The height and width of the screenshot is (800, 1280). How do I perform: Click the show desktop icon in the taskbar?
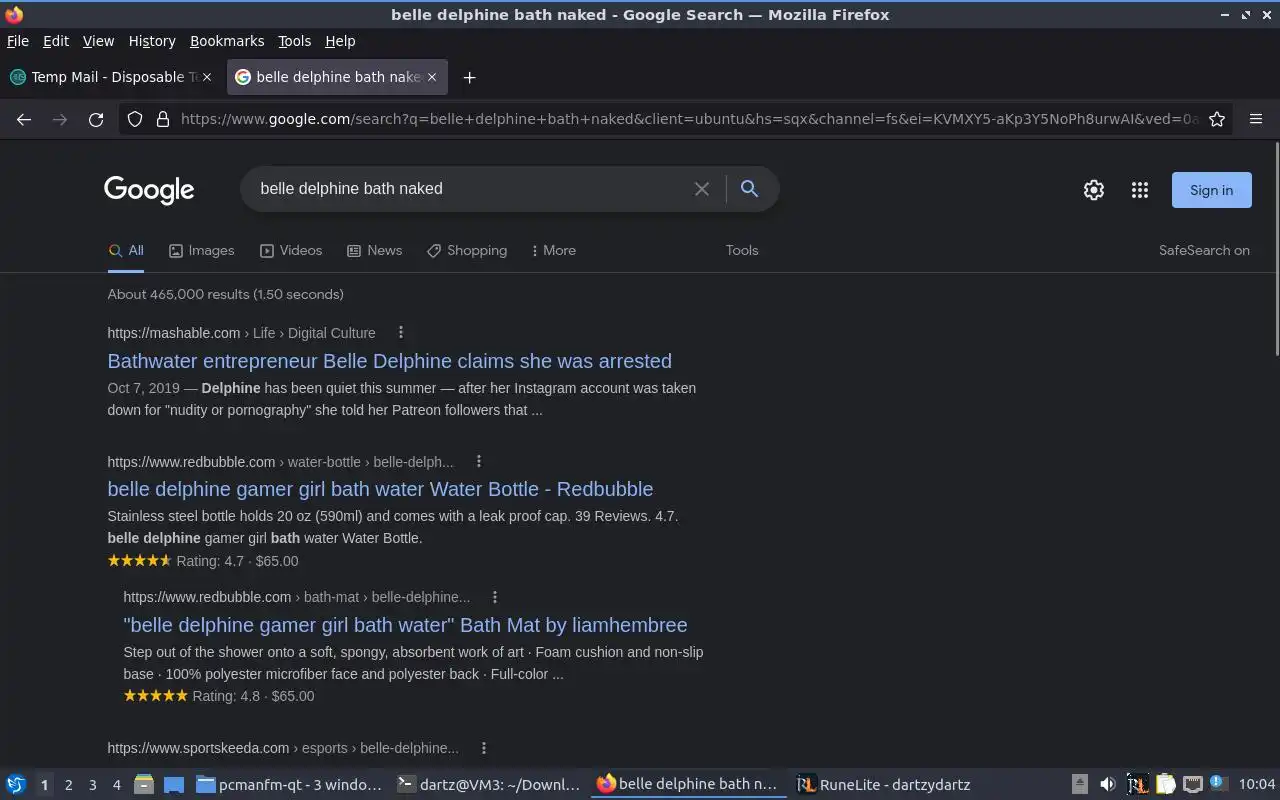pyautogui.click(x=174, y=785)
